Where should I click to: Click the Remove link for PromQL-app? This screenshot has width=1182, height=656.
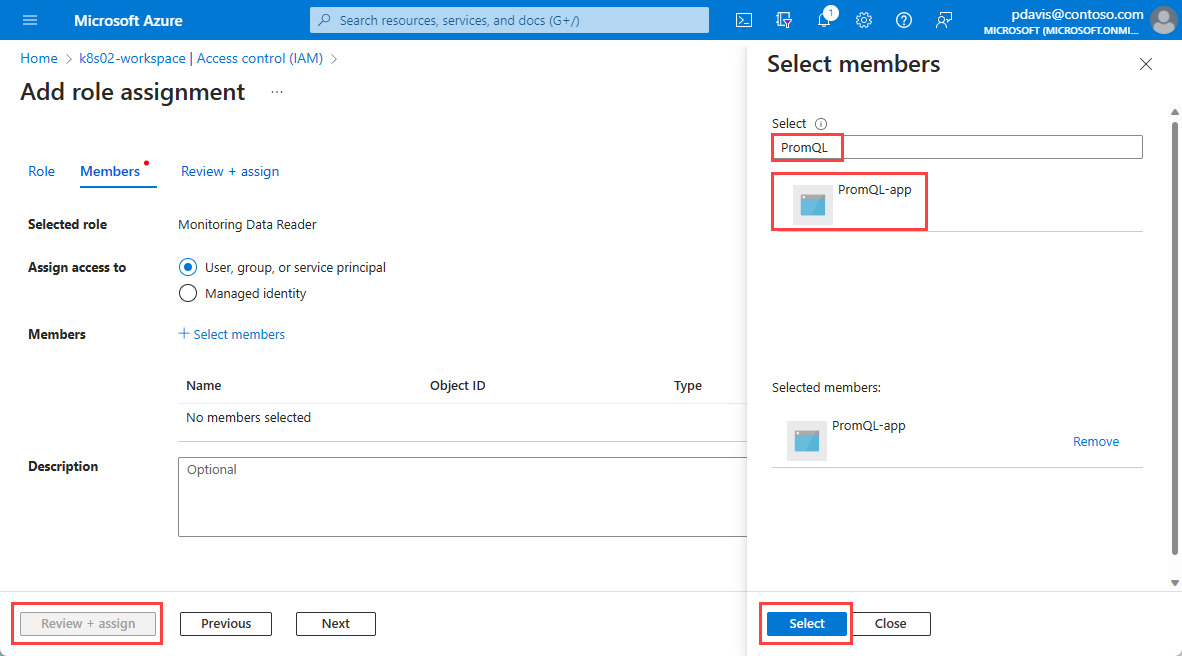(1096, 441)
